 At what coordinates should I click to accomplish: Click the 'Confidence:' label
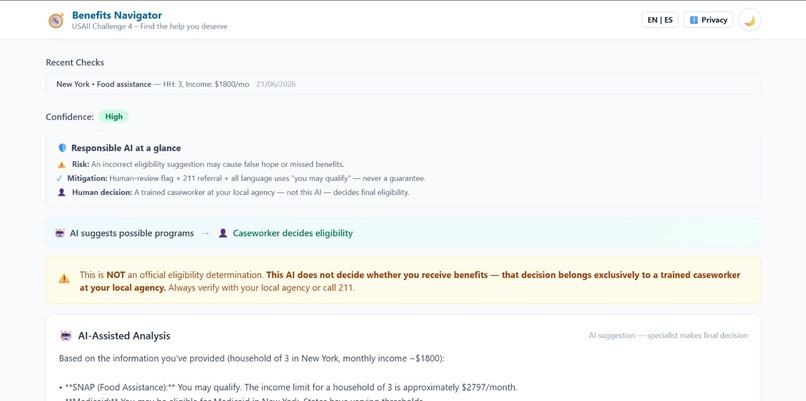[70, 117]
